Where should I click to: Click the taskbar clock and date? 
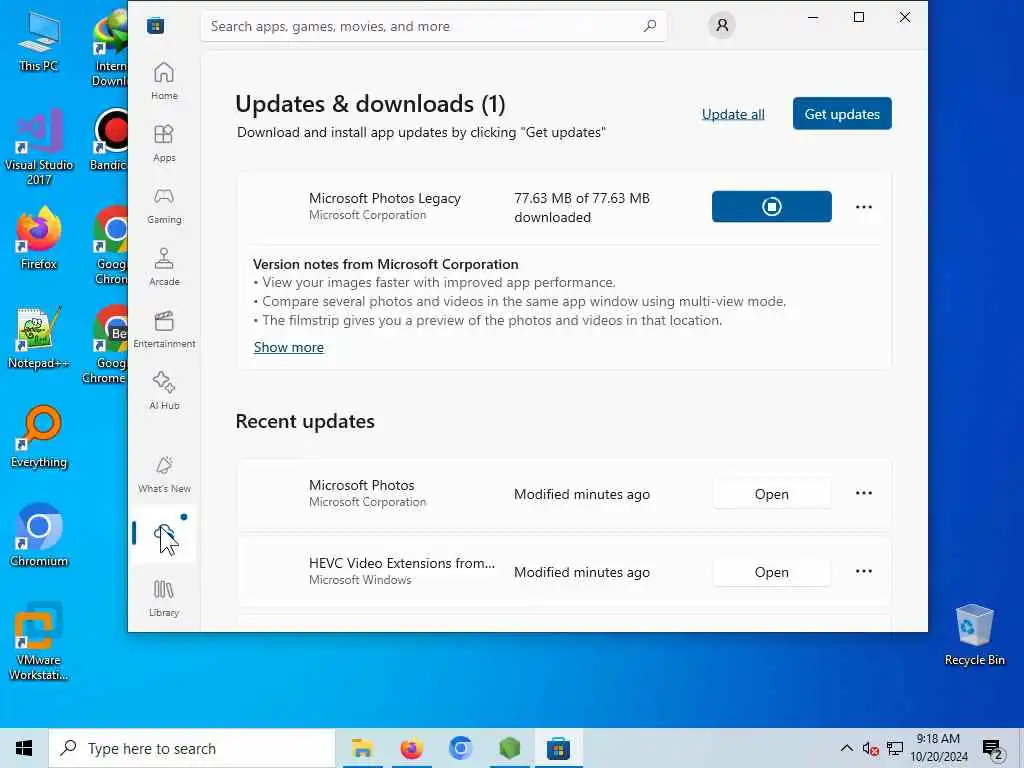click(938, 748)
